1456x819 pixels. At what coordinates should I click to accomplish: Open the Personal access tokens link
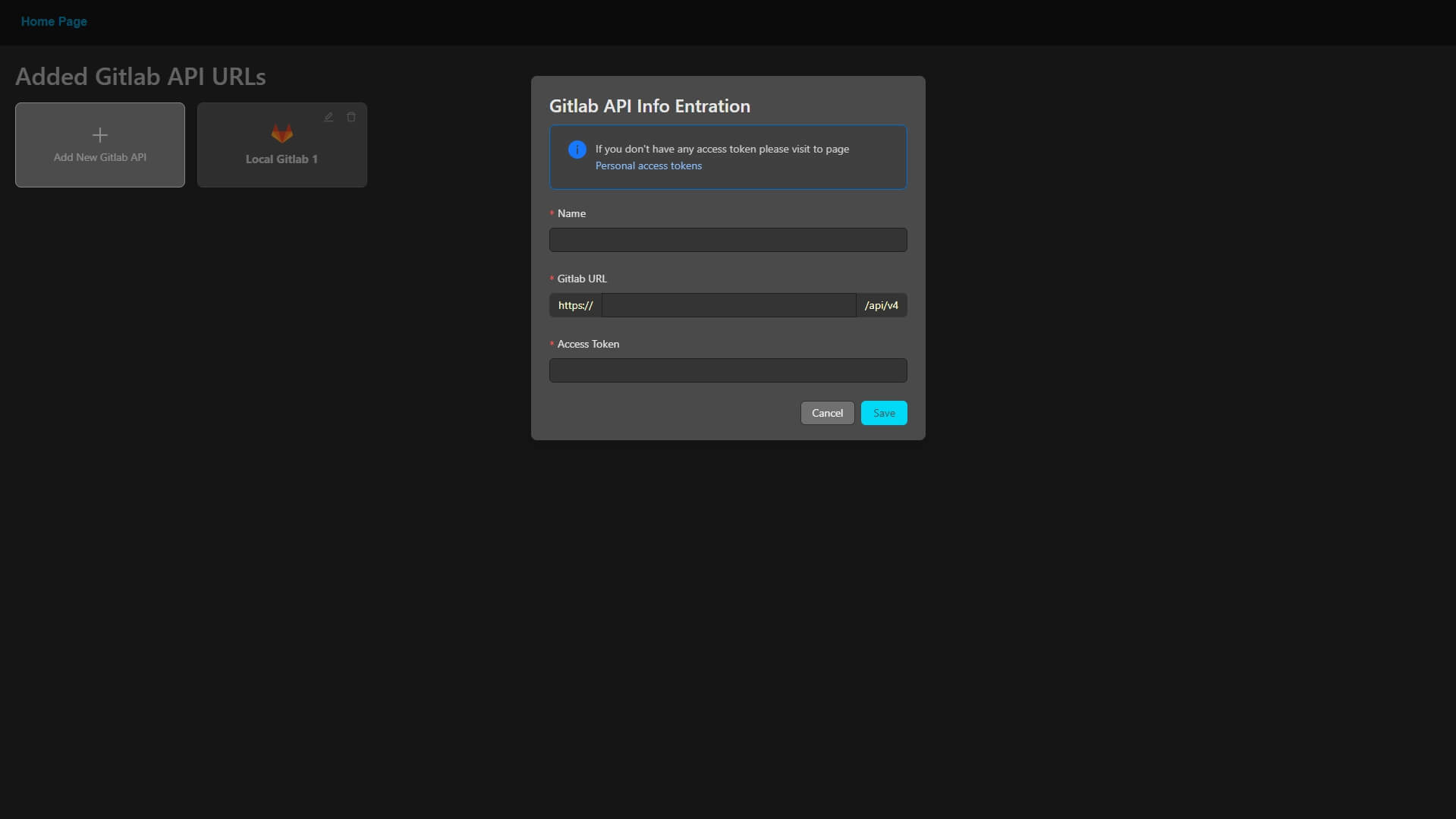[x=649, y=165]
